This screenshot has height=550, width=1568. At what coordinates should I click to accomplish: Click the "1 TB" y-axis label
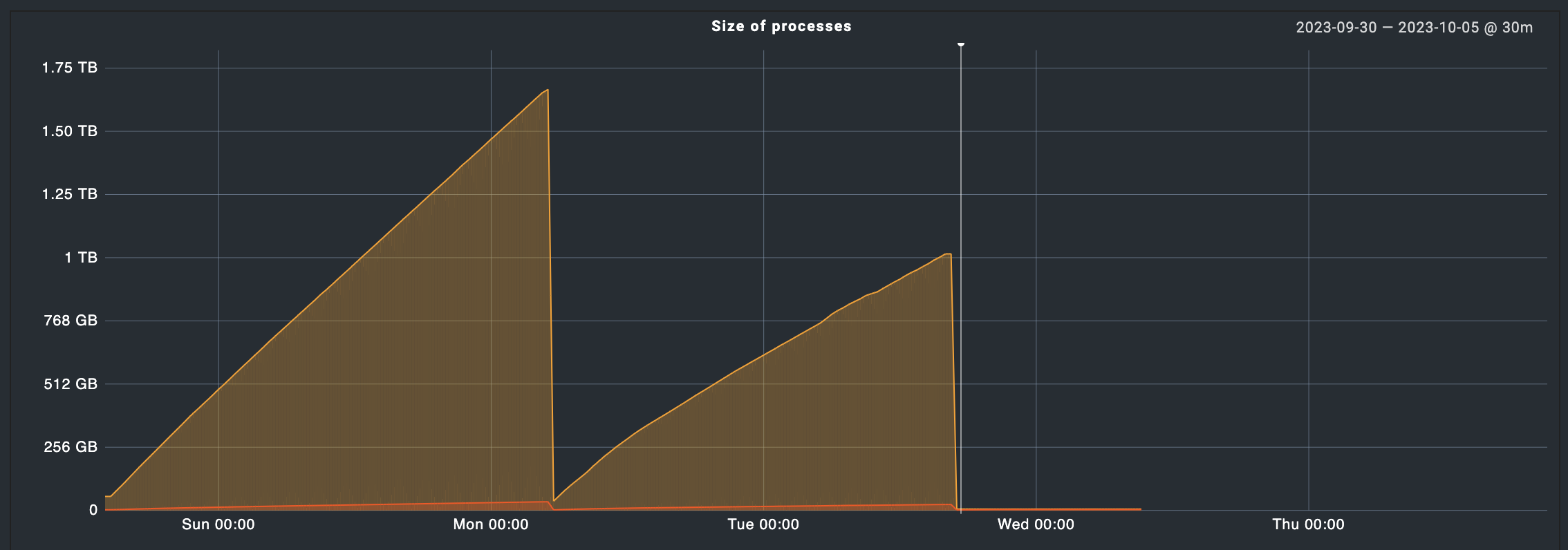81,258
